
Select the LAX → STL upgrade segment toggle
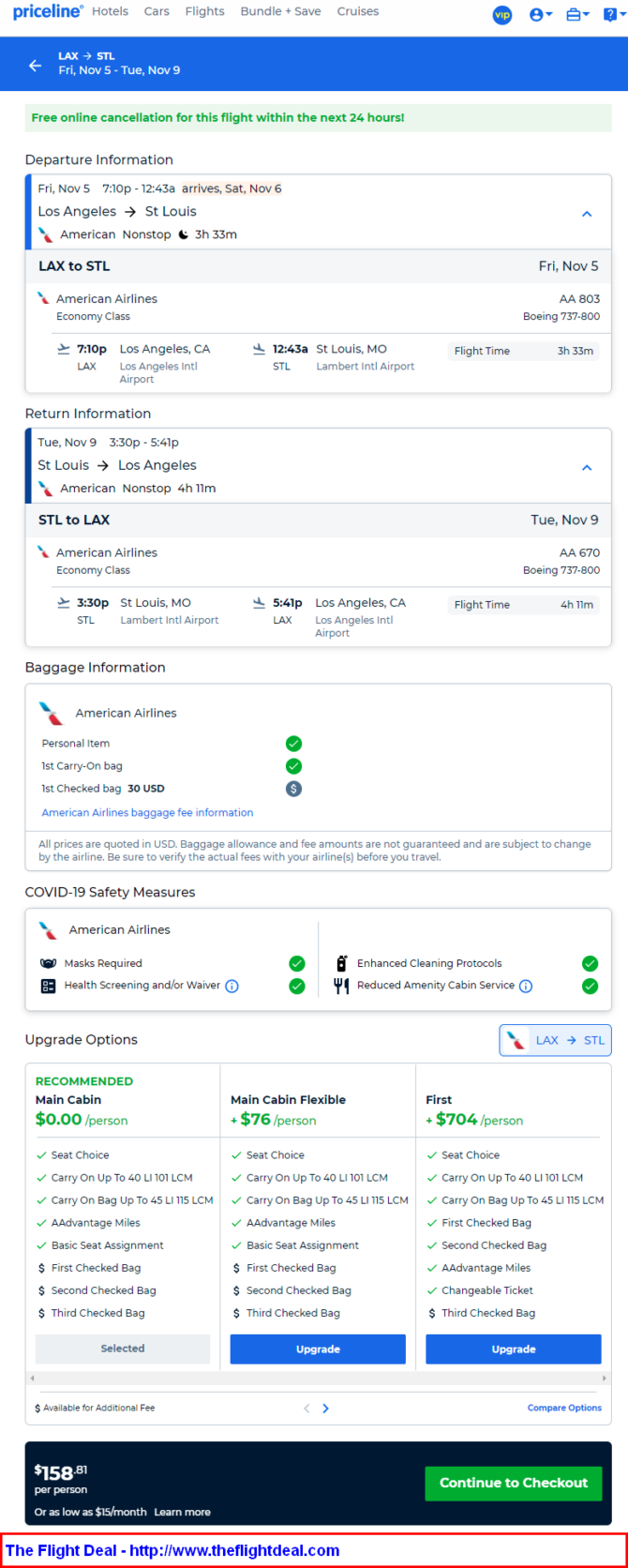555,1040
